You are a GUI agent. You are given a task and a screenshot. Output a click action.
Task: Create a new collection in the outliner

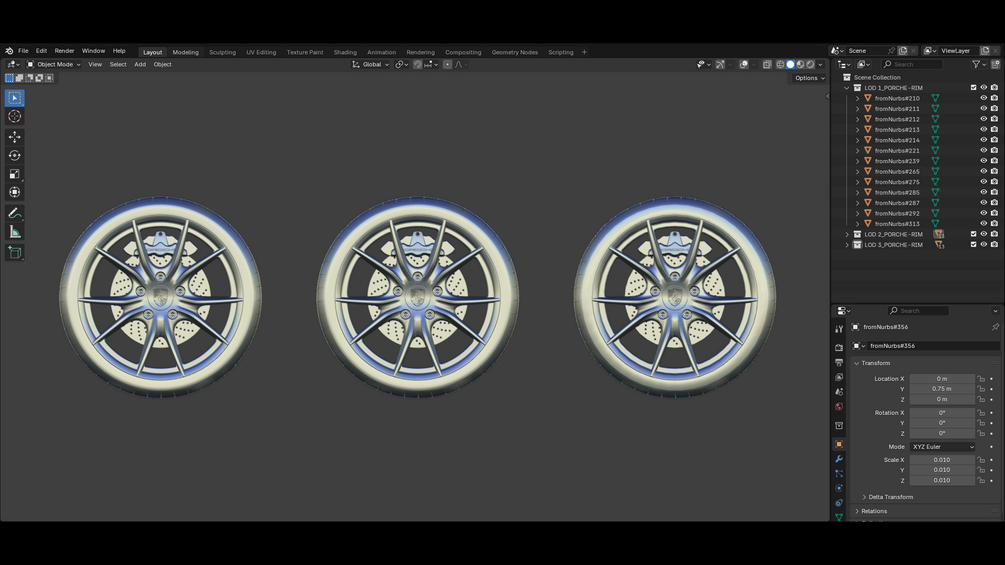point(995,64)
